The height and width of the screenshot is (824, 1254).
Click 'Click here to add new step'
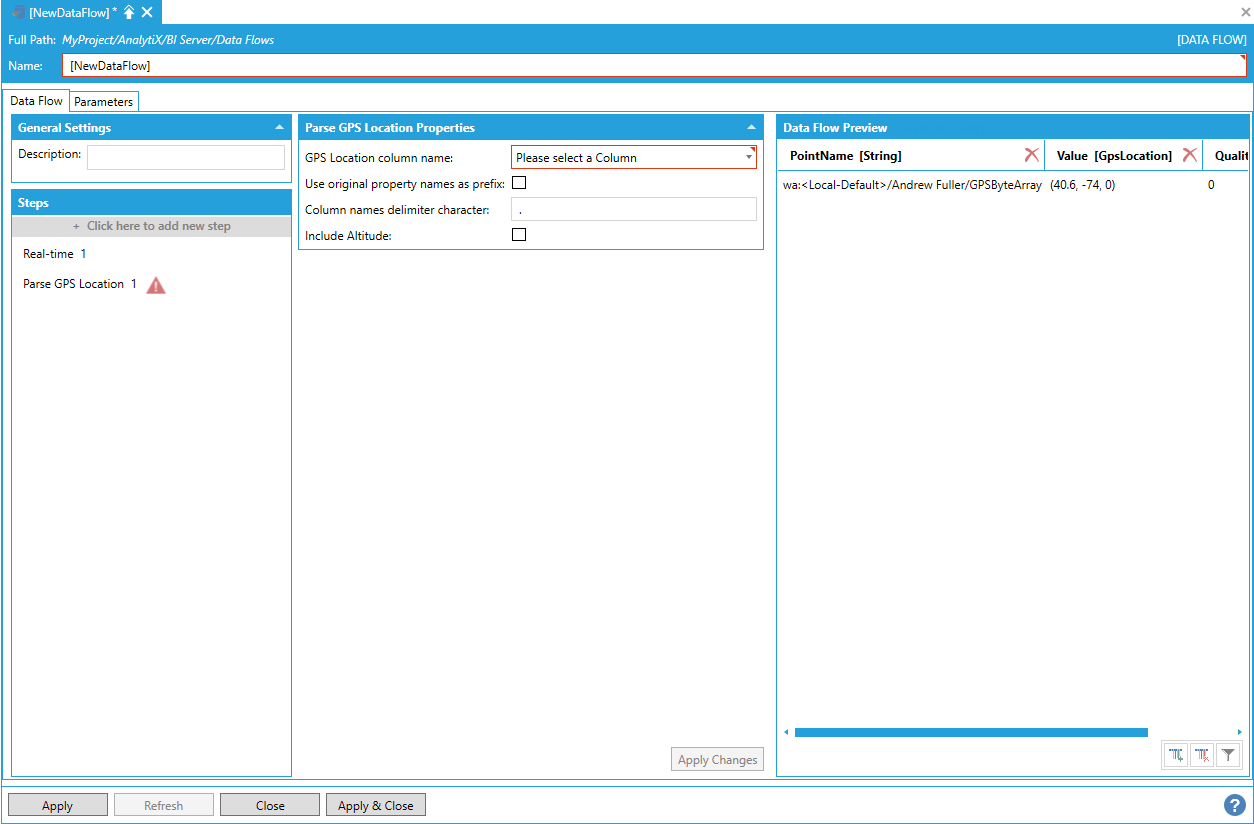(x=151, y=226)
